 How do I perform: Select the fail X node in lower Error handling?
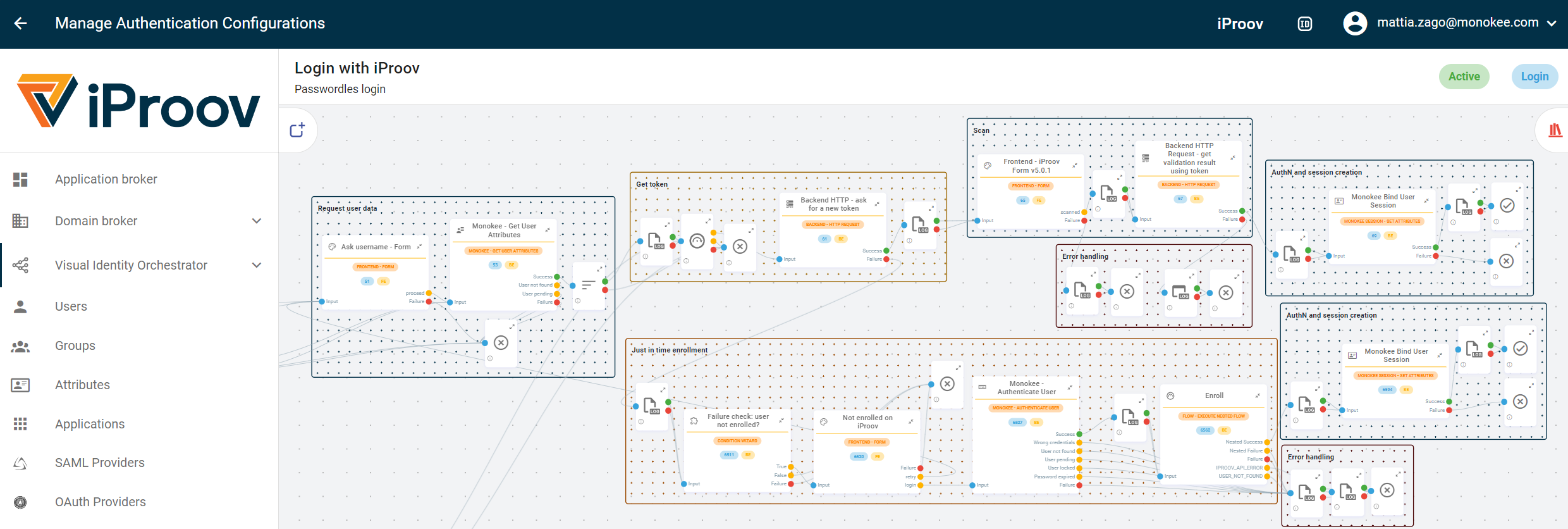(1387, 490)
